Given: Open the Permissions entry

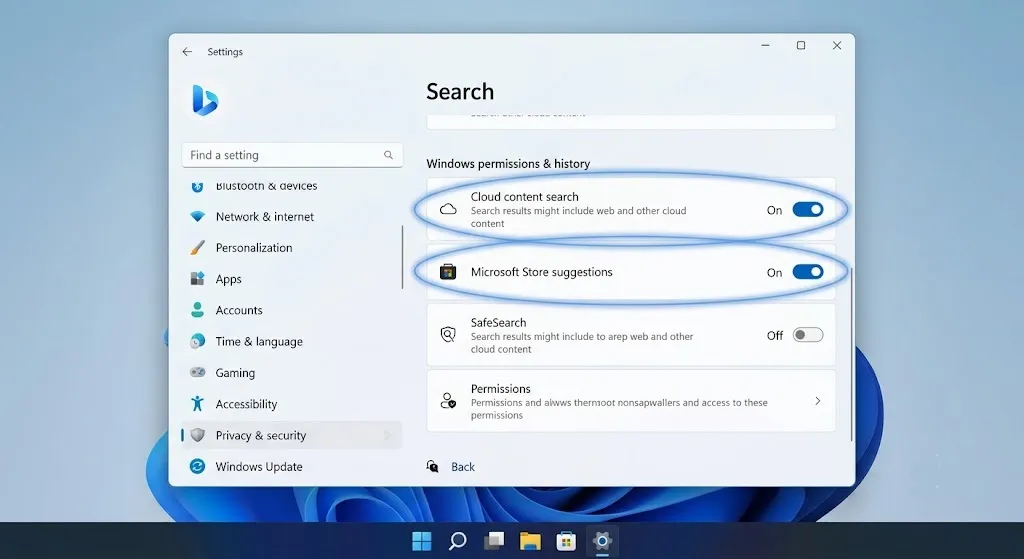Looking at the screenshot, I should [631, 401].
